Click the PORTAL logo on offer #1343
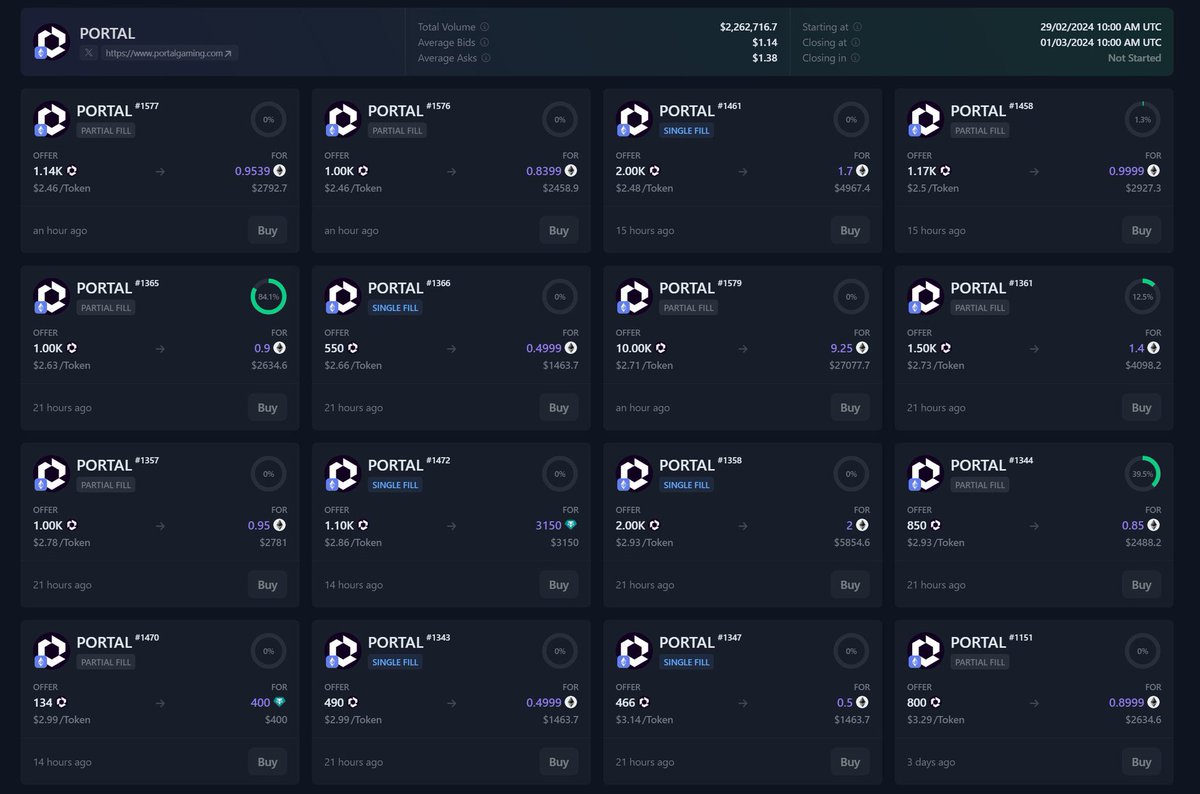The width and height of the screenshot is (1200, 794). coord(343,649)
